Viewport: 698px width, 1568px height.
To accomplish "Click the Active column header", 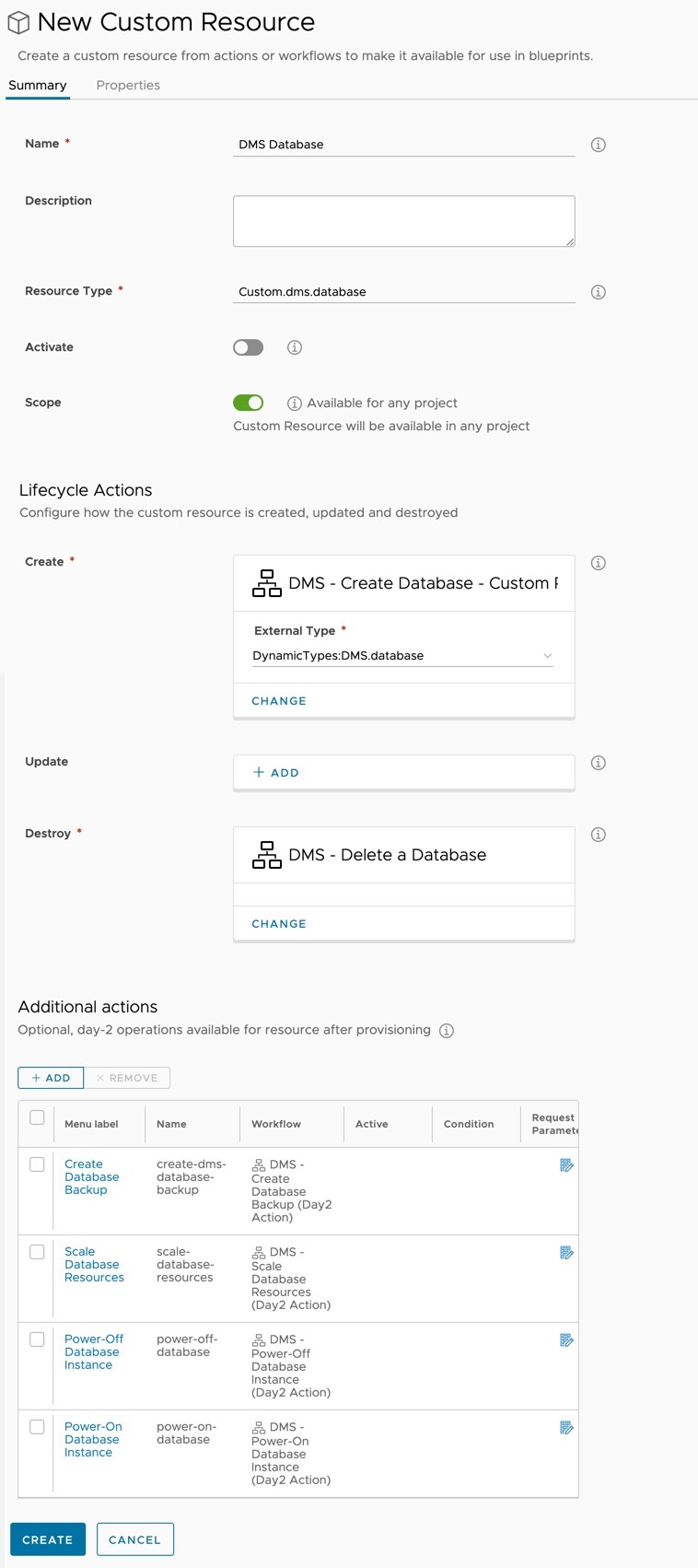I will [x=371, y=1124].
